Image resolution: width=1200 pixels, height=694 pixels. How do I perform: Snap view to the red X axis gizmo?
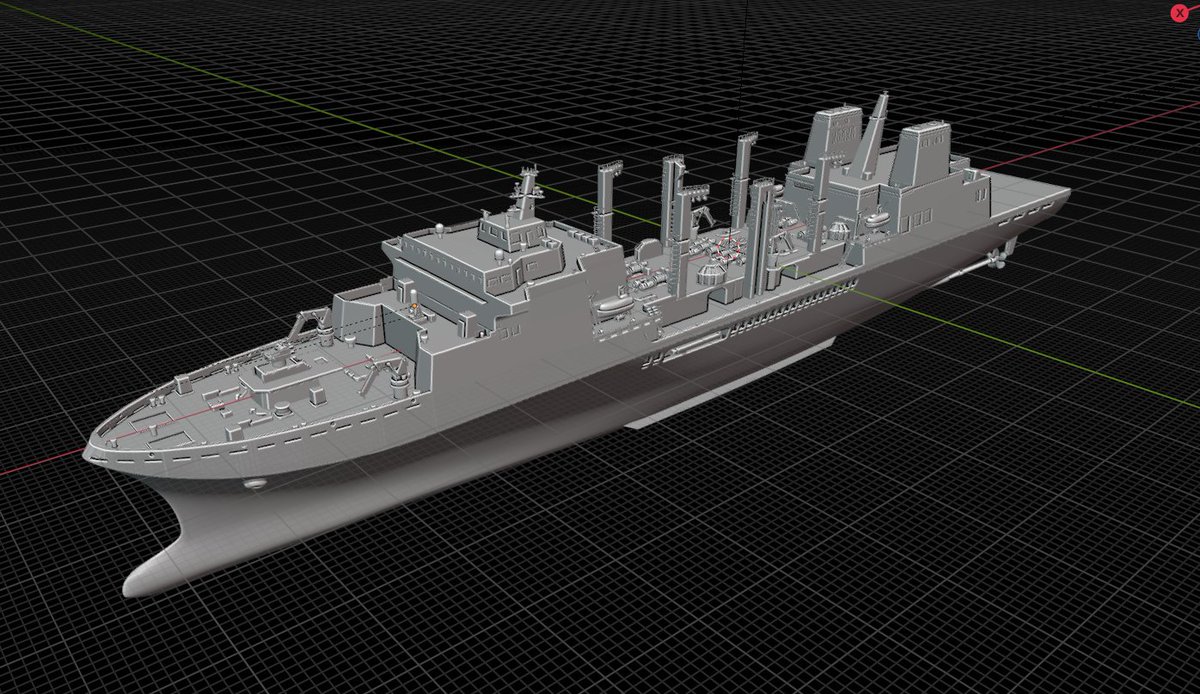pos(1179,12)
